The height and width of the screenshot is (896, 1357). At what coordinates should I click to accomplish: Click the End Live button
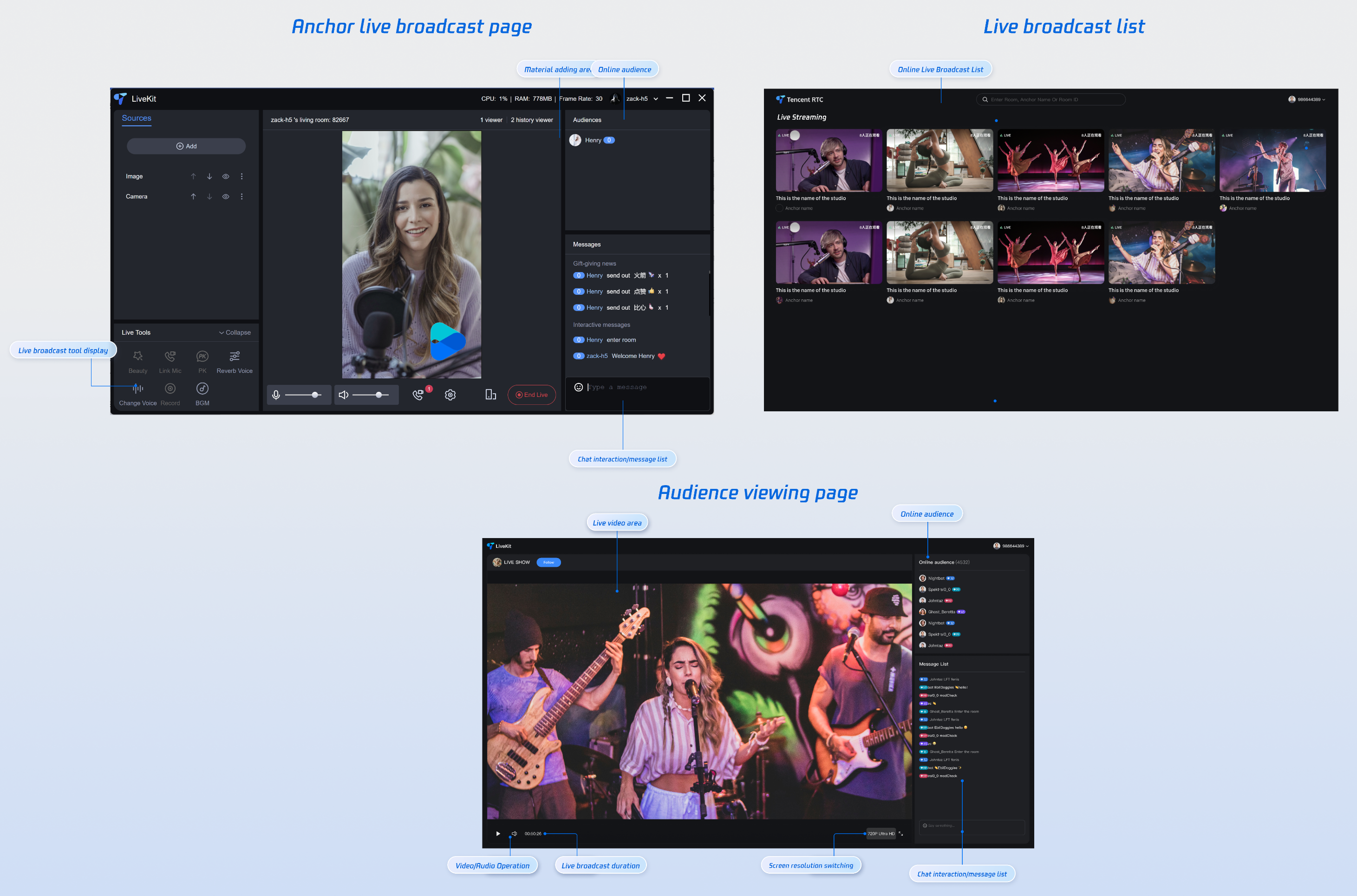(532, 395)
